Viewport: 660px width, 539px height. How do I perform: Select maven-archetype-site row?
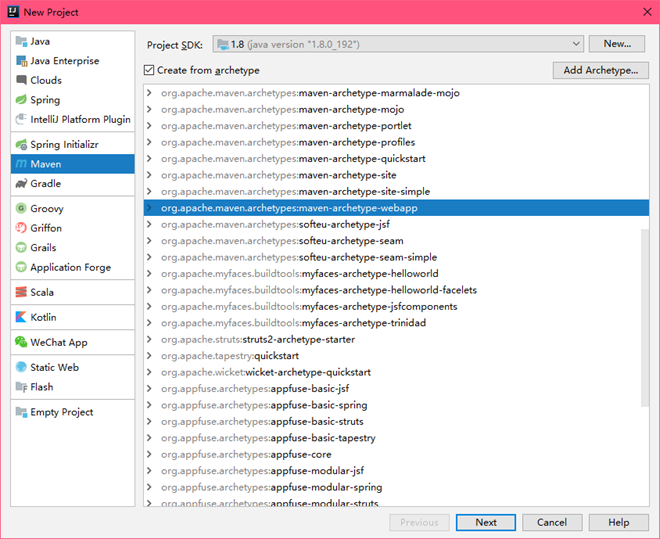pyautogui.click(x=396, y=175)
